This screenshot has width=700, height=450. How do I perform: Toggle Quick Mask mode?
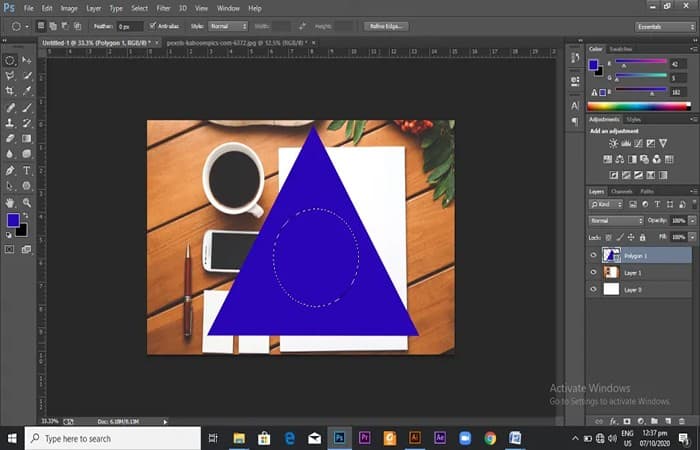(9, 249)
